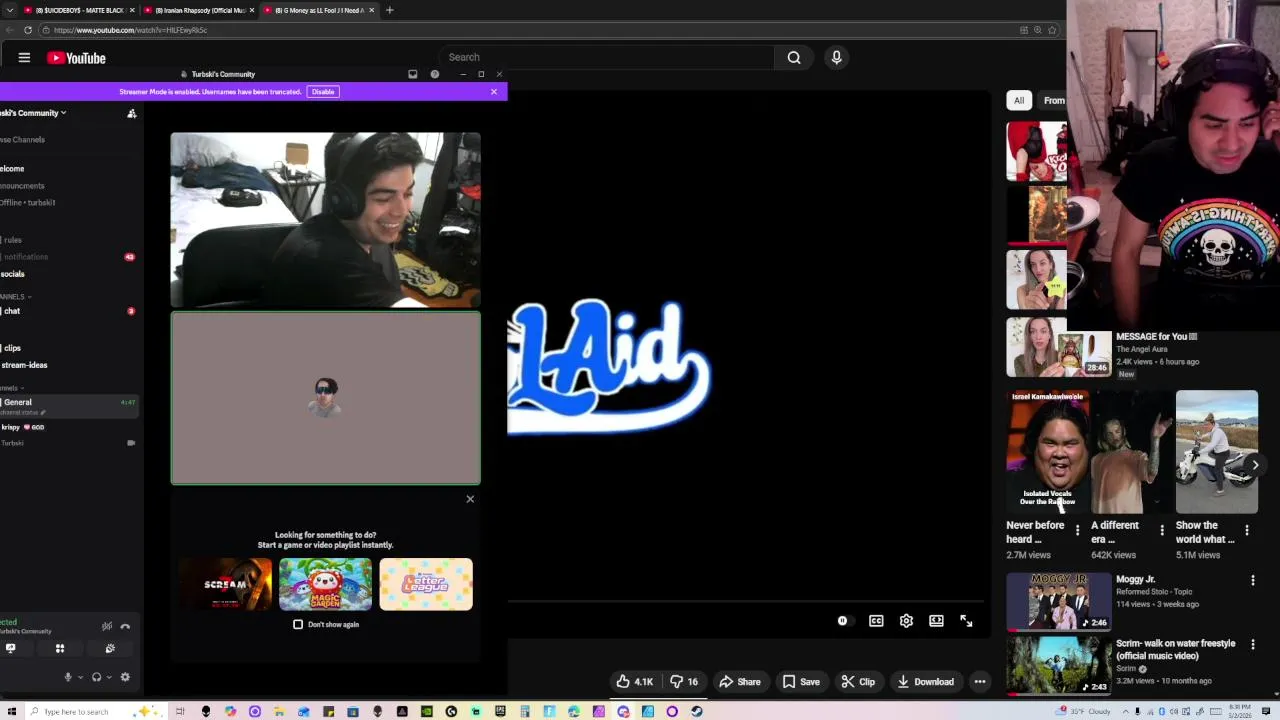Launch the Scream activity card
The height and width of the screenshot is (720, 1280).
226,584
